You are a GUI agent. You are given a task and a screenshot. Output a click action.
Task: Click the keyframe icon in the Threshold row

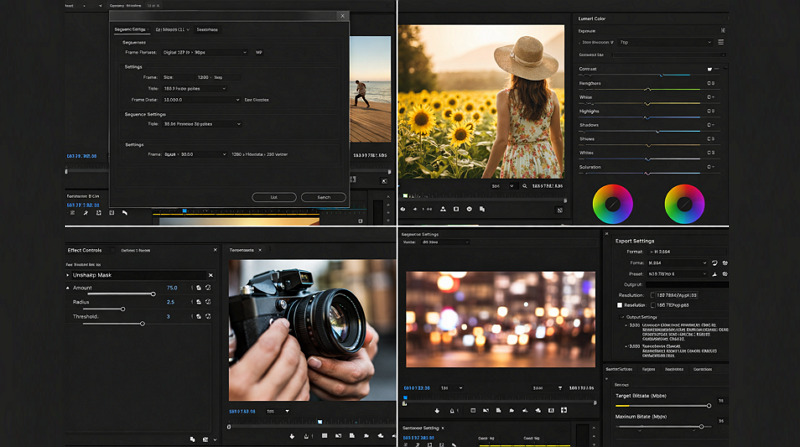click(x=198, y=316)
